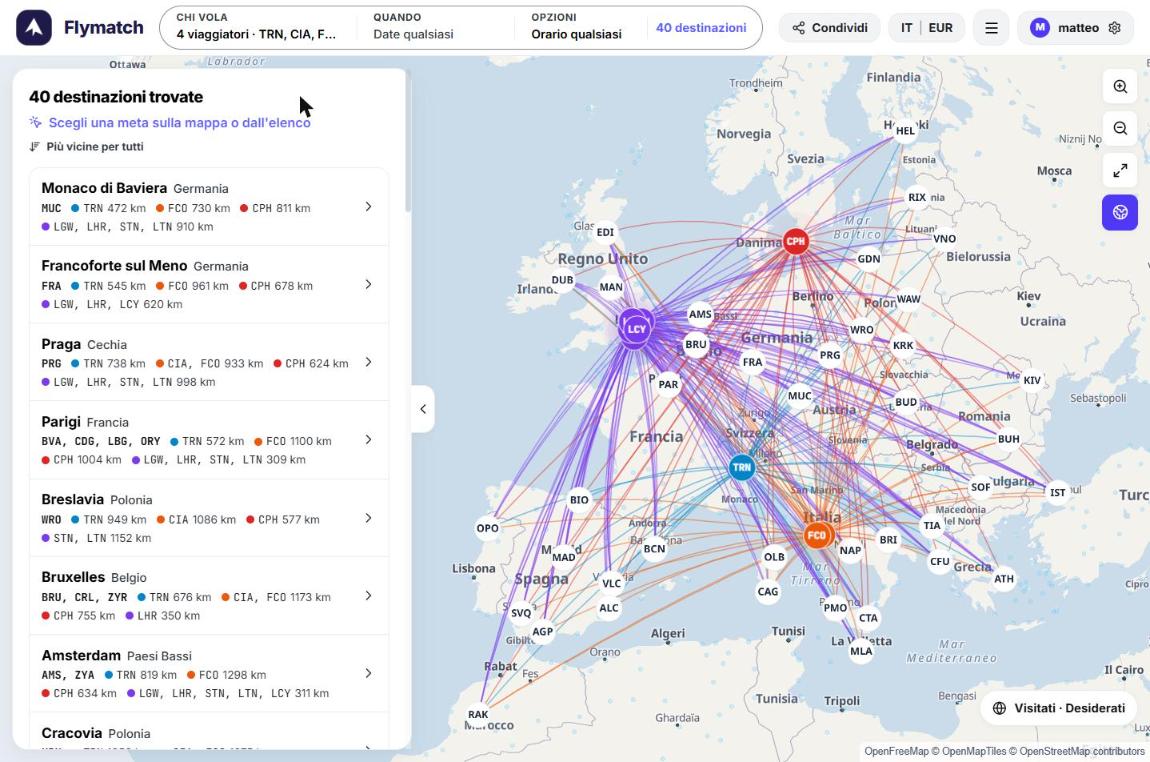Click the matteo avatar icon
The image size is (1150, 762).
tap(1039, 28)
